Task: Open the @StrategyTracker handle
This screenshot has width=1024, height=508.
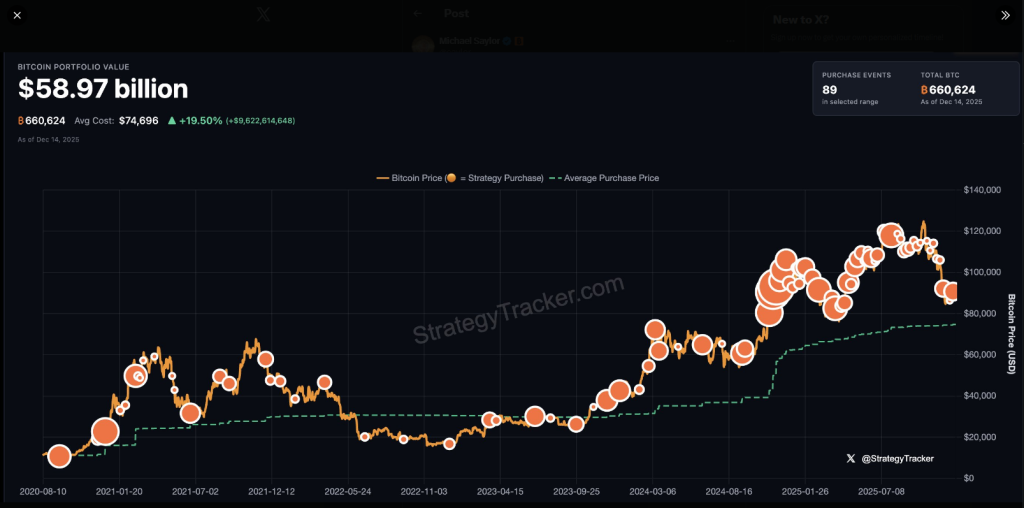Action: [x=897, y=458]
